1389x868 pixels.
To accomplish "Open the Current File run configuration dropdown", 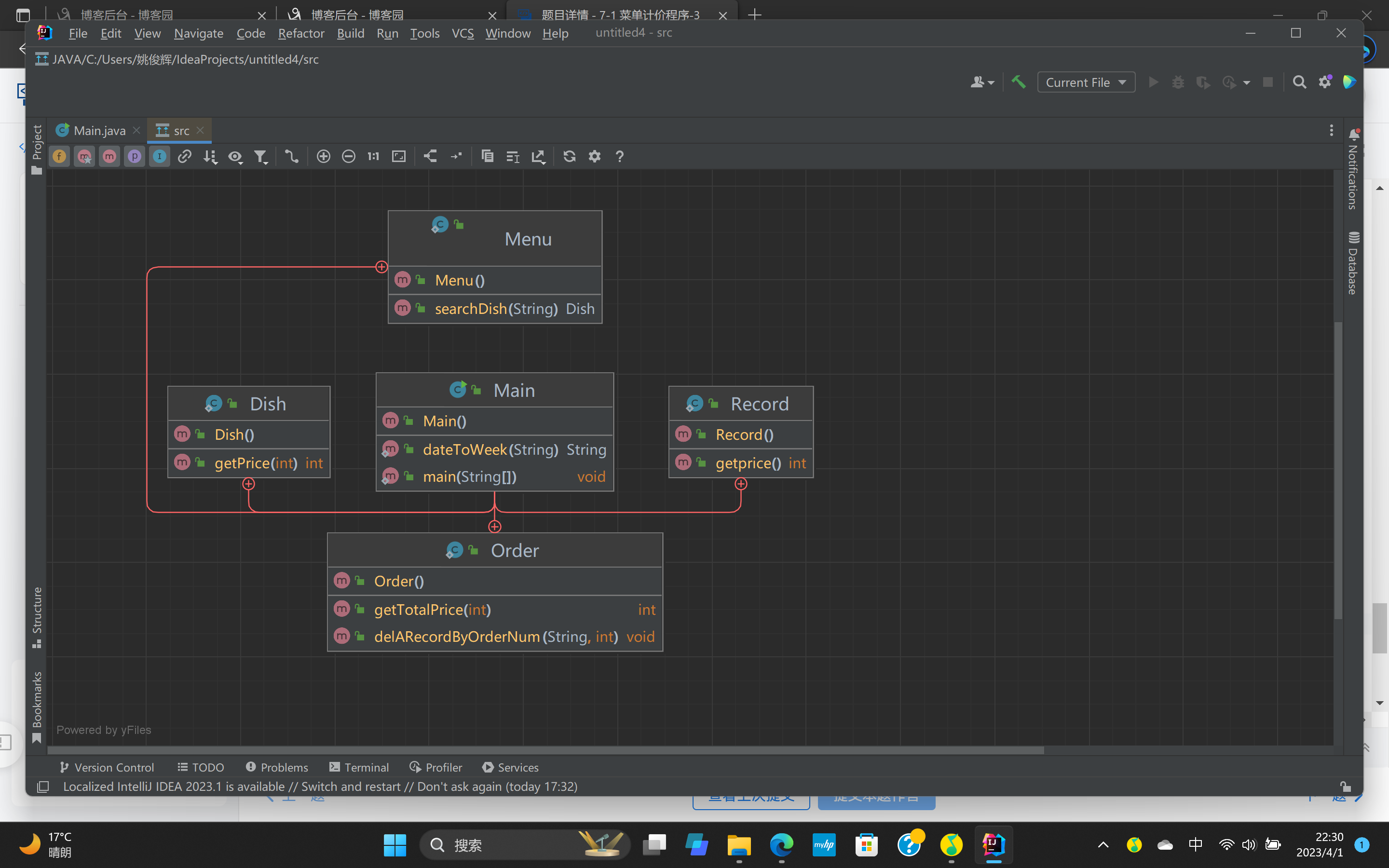I will pyautogui.click(x=1085, y=82).
